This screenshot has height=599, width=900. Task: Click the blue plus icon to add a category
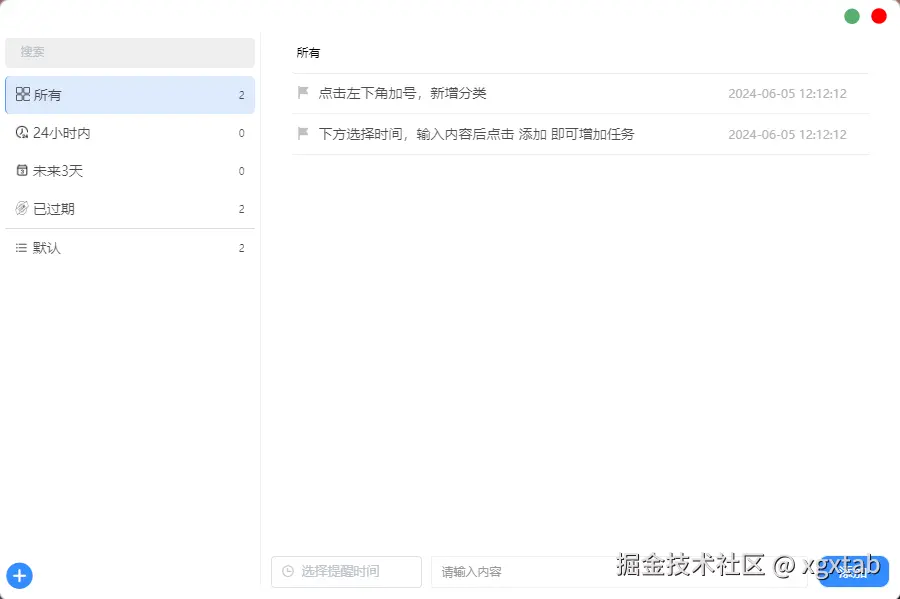(x=20, y=575)
